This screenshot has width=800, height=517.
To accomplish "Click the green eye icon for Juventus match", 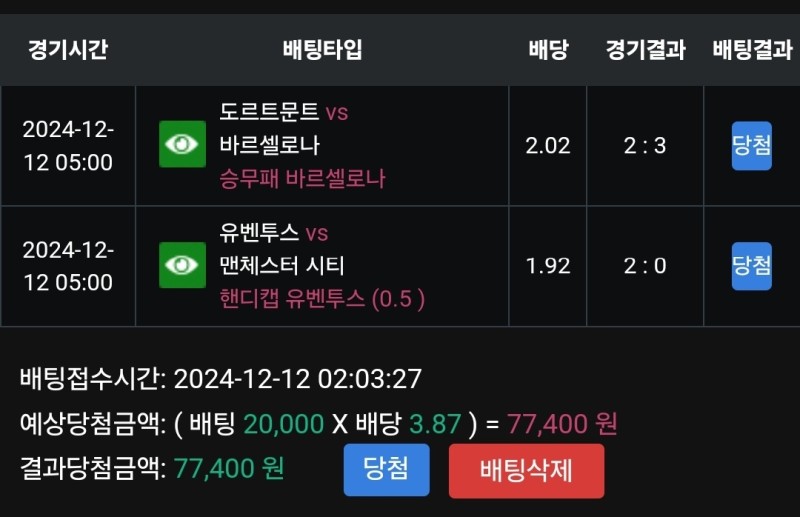I will pyautogui.click(x=182, y=265).
